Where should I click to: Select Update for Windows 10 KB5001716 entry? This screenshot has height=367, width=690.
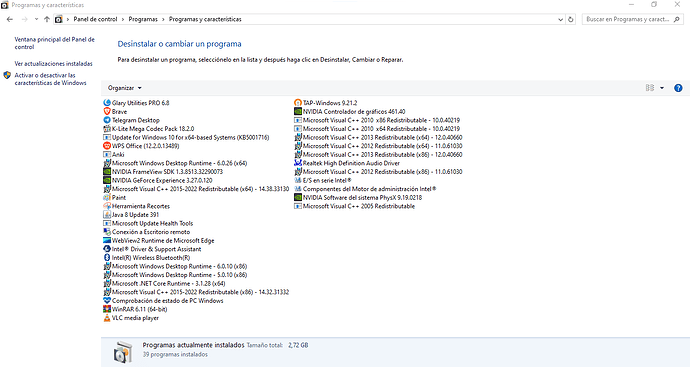(x=186, y=137)
